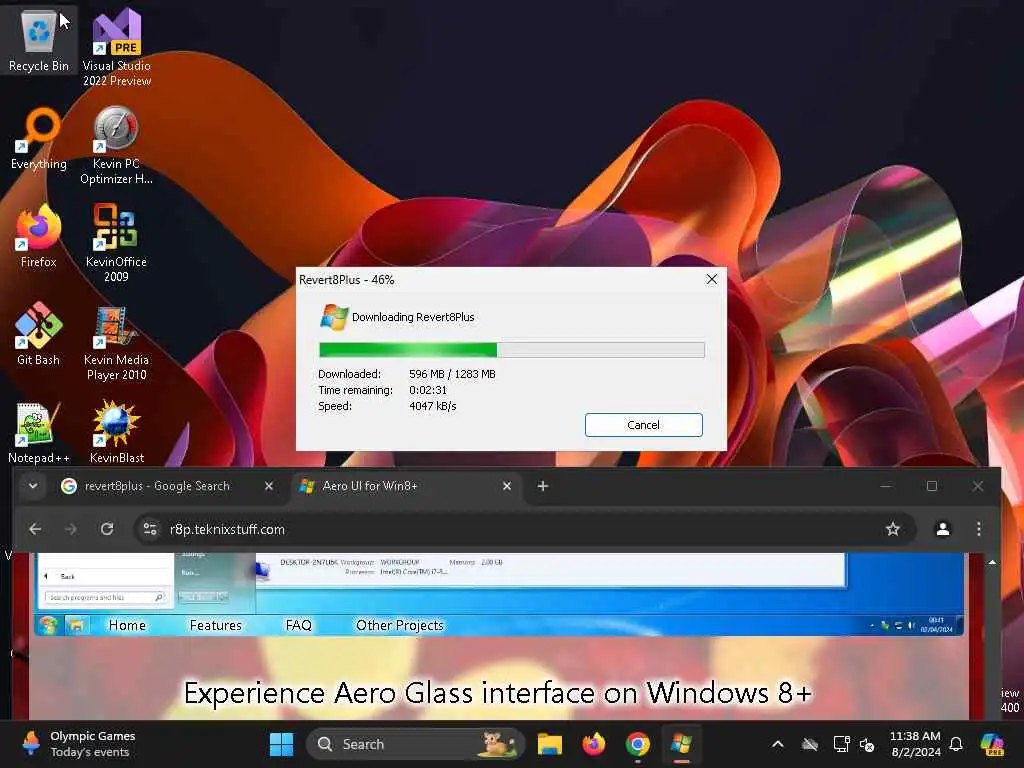The image size is (1024, 768).
Task: Open the muted volume tray icon
Action: pyautogui.click(x=867, y=744)
